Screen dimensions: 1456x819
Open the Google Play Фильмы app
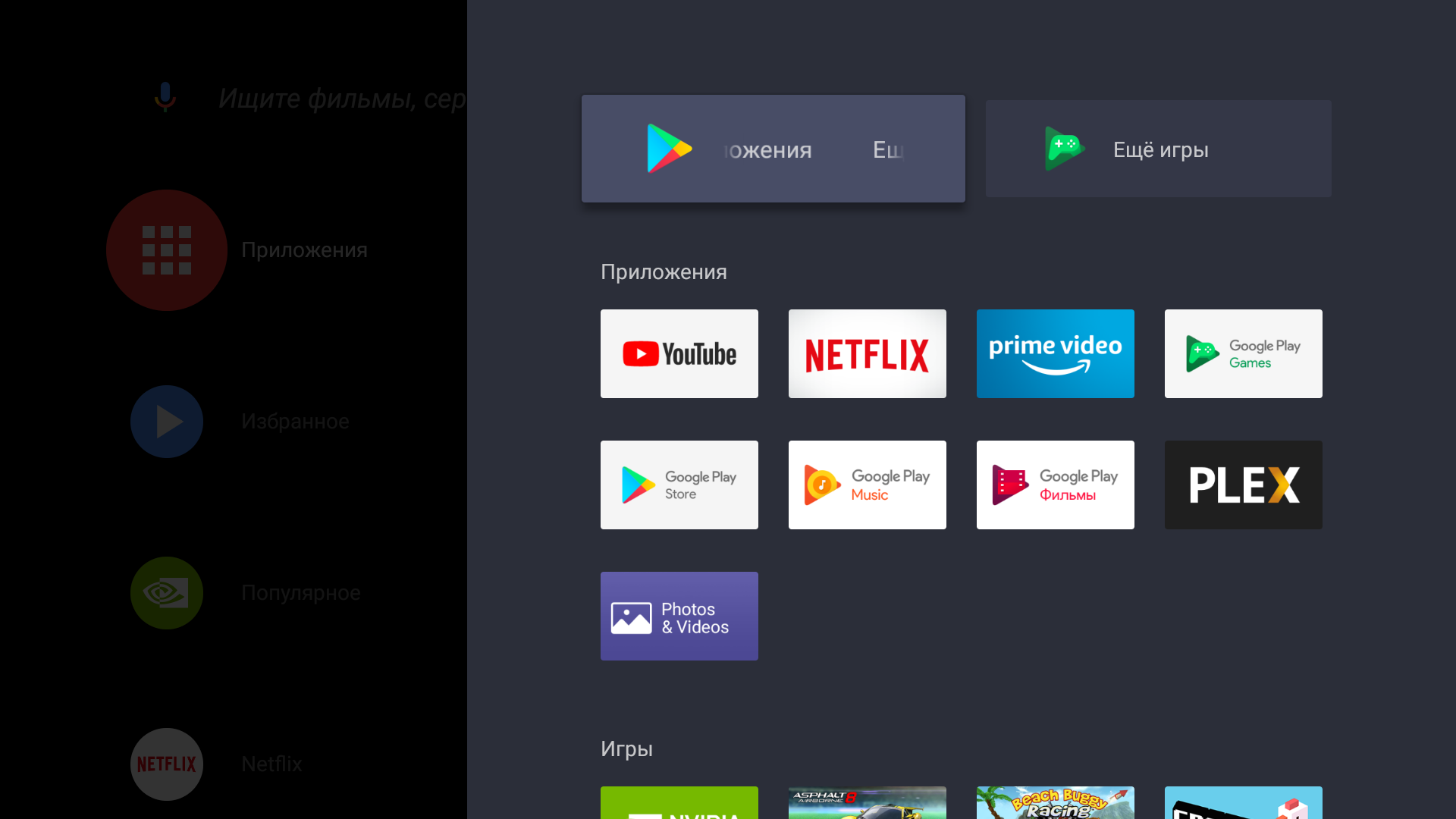point(1055,485)
